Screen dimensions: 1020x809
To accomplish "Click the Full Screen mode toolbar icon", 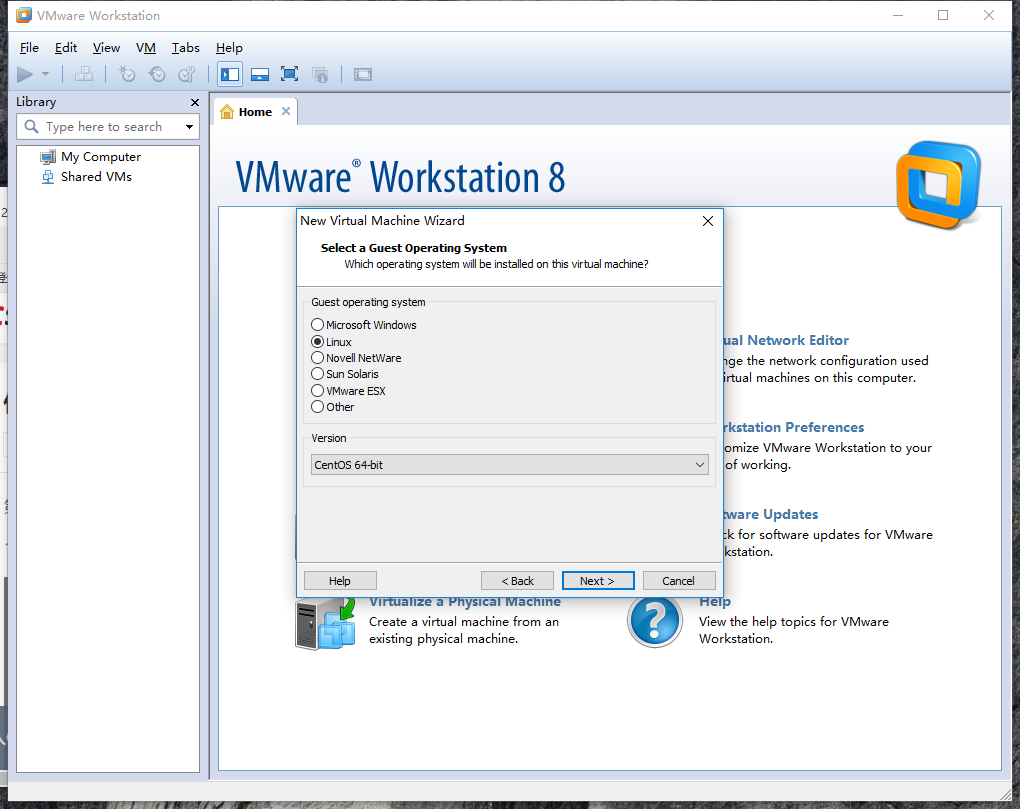I will coord(289,74).
